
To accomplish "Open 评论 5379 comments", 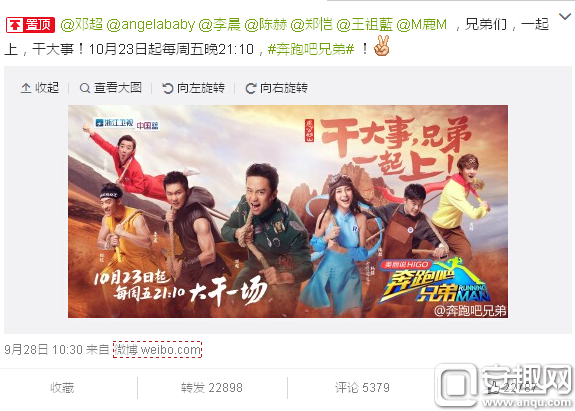I will tap(362, 388).
